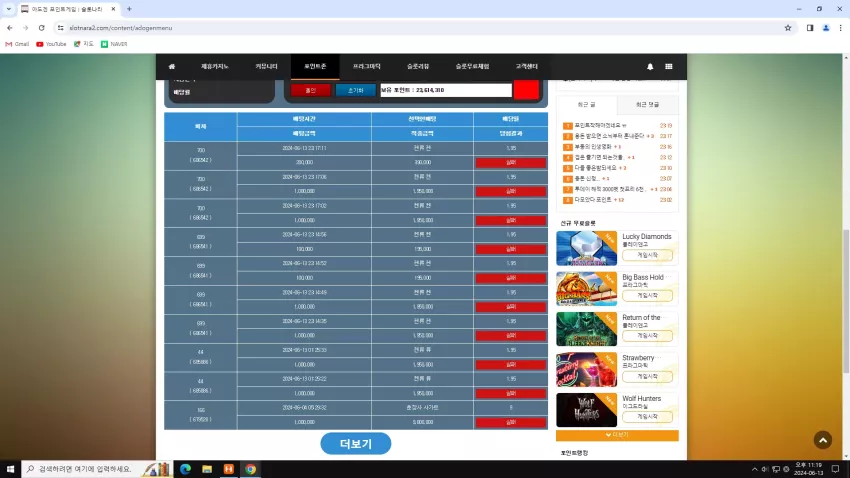Screen dimensions: 850x478
Task: Switch to 최근 댓글 tab
Action: pos(647,105)
